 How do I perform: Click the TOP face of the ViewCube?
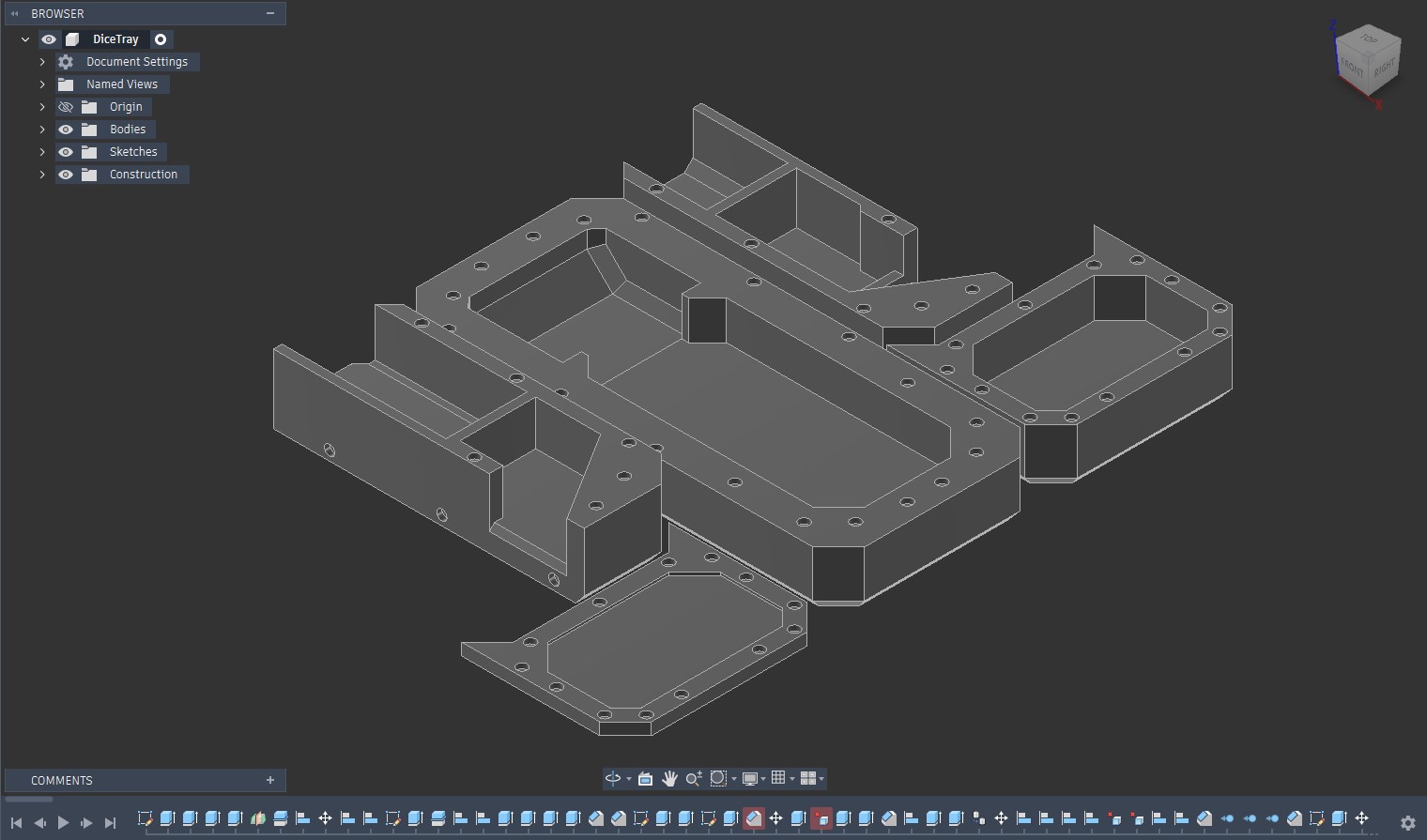1368,39
